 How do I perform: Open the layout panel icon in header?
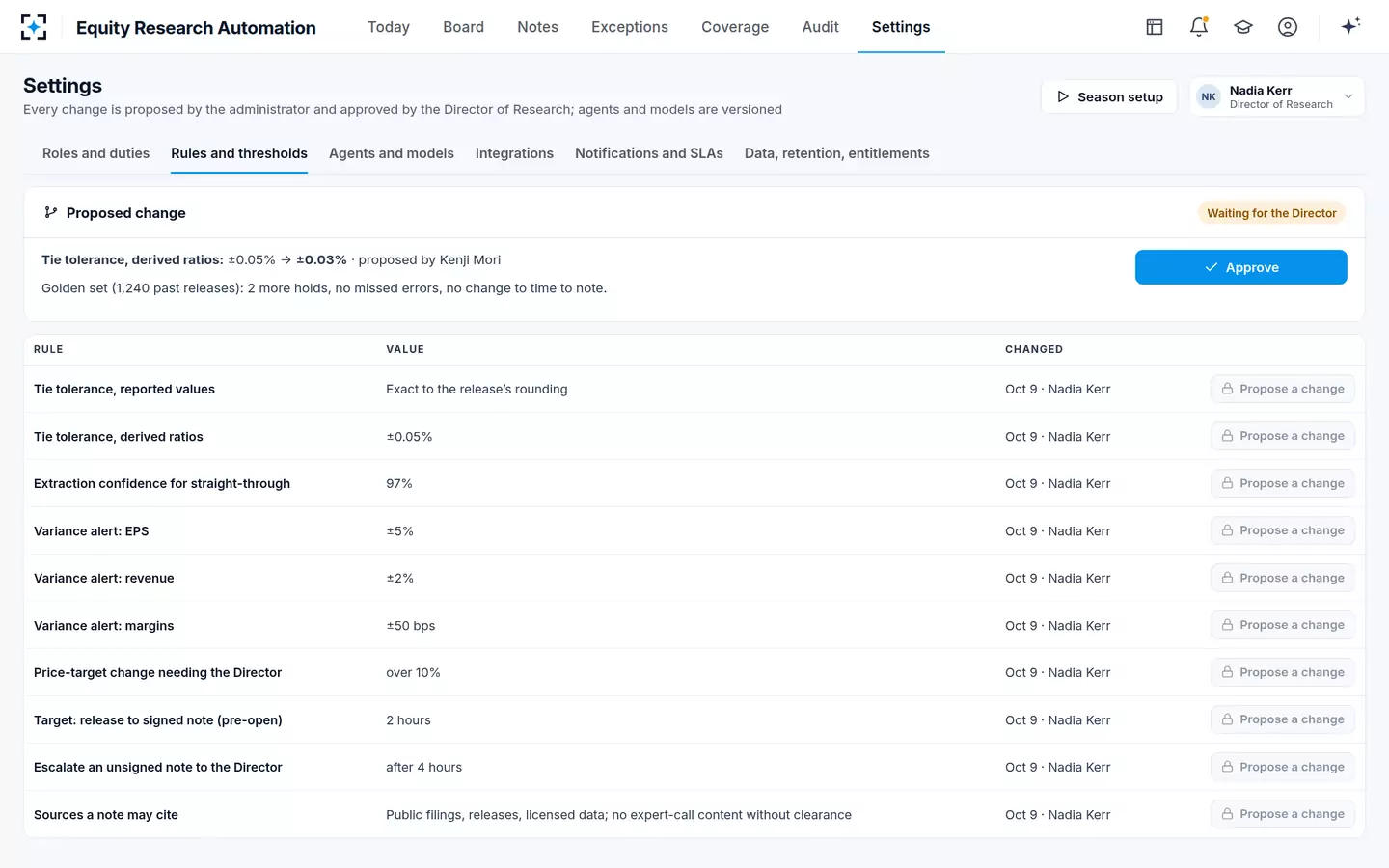pos(1155,27)
